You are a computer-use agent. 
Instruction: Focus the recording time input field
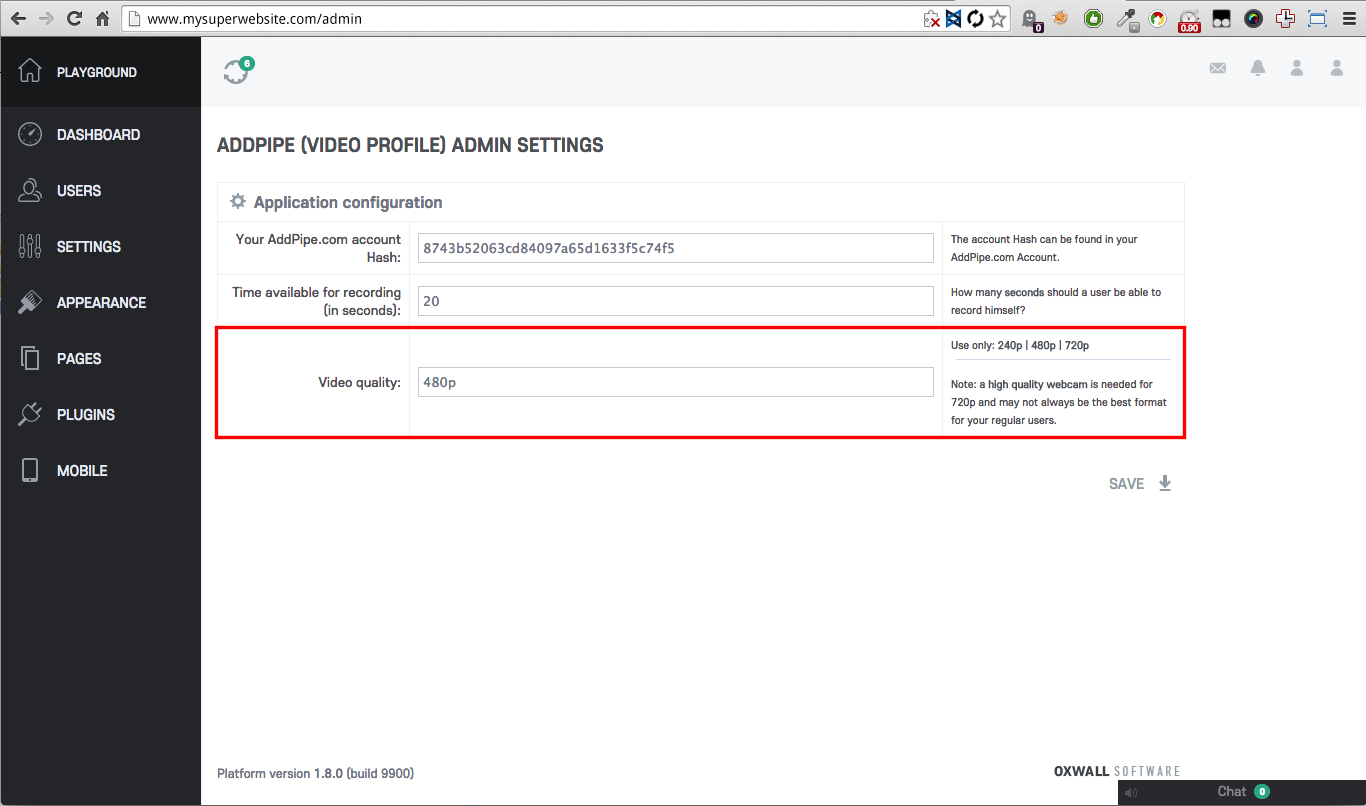[x=675, y=301]
